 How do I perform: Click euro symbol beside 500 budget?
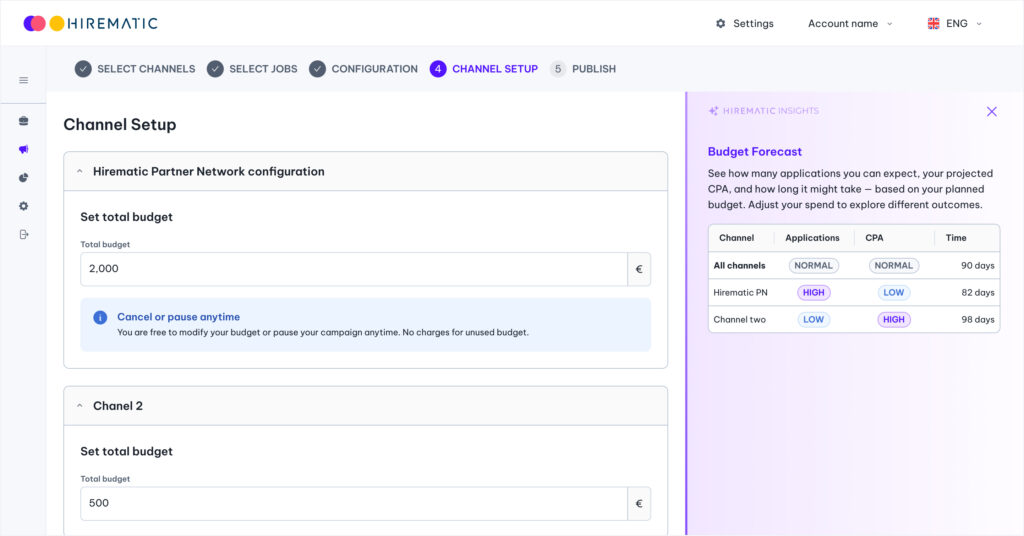pyautogui.click(x=639, y=503)
